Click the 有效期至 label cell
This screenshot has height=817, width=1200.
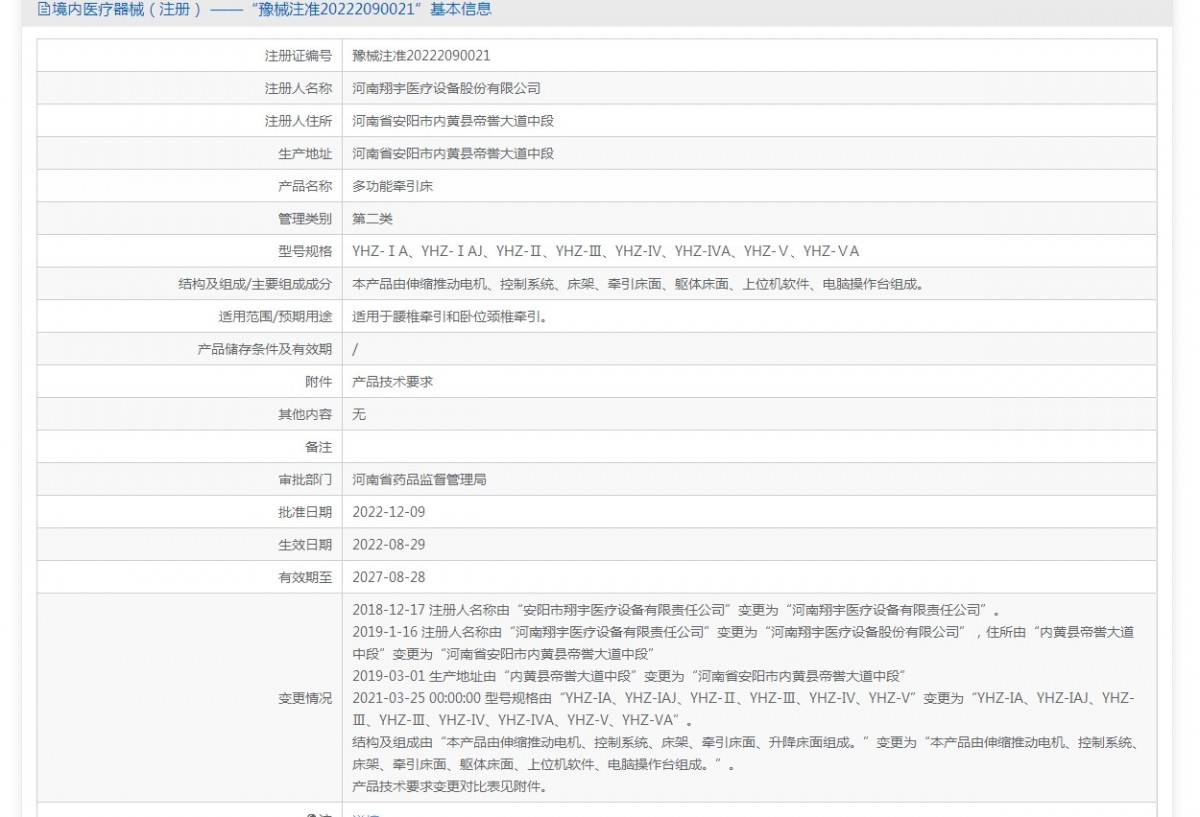[190, 577]
